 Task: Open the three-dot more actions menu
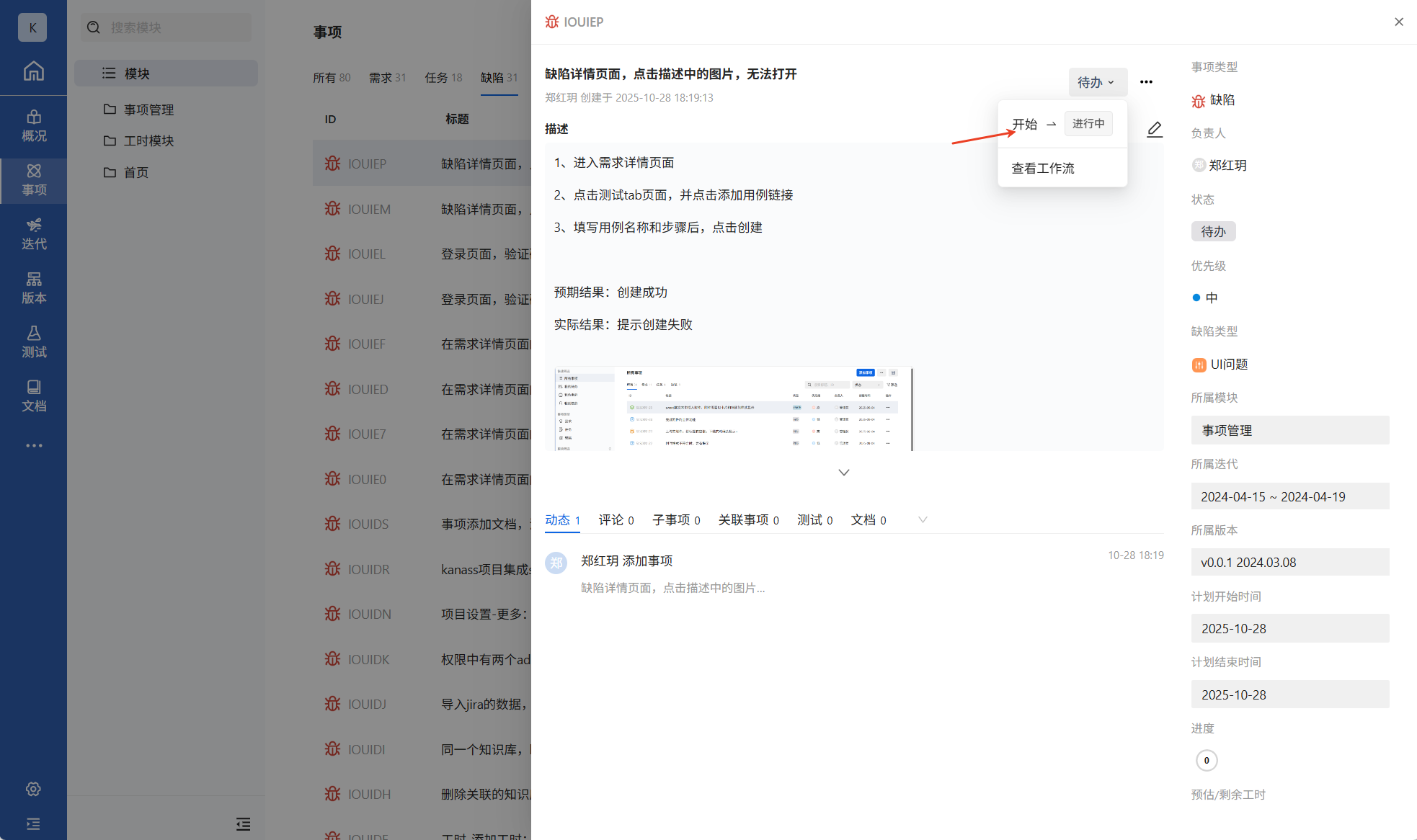click(x=1146, y=82)
